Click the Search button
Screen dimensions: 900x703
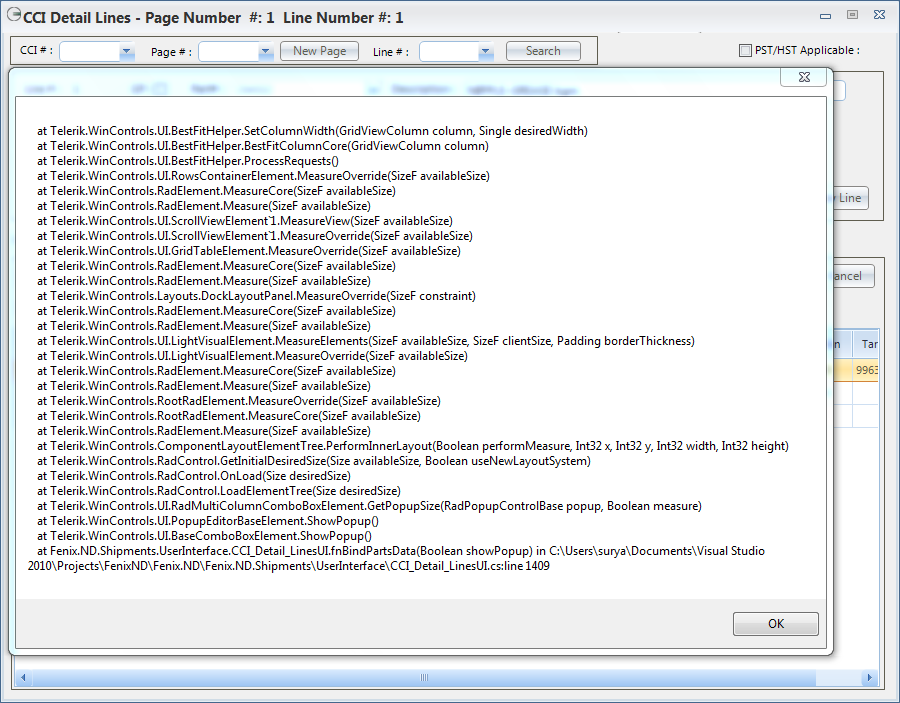(543, 51)
